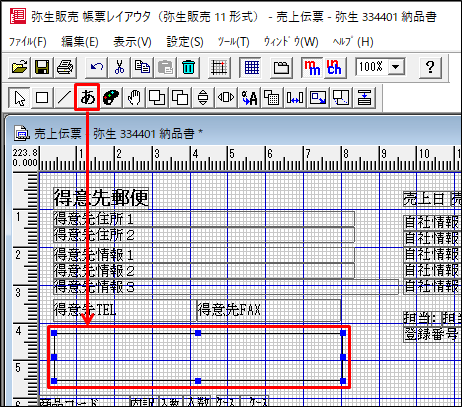Select the 担当: label field
The width and height of the screenshot is (462, 407).
click(x=421, y=318)
